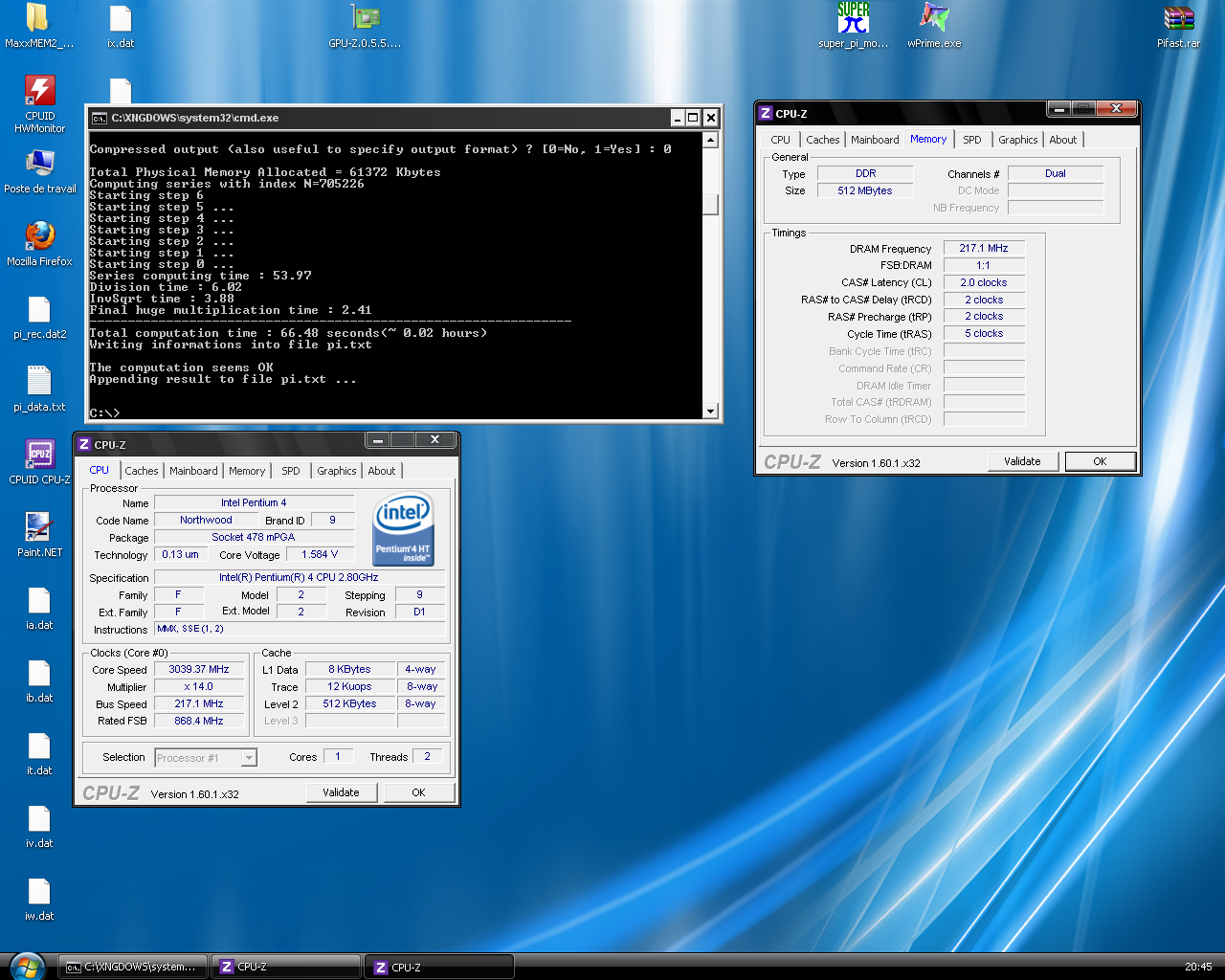Switch to Mainboard tab in Memory CPU-Z window
Image resolution: width=1225 pixels, height=980 pixels.
pos(875,140)
